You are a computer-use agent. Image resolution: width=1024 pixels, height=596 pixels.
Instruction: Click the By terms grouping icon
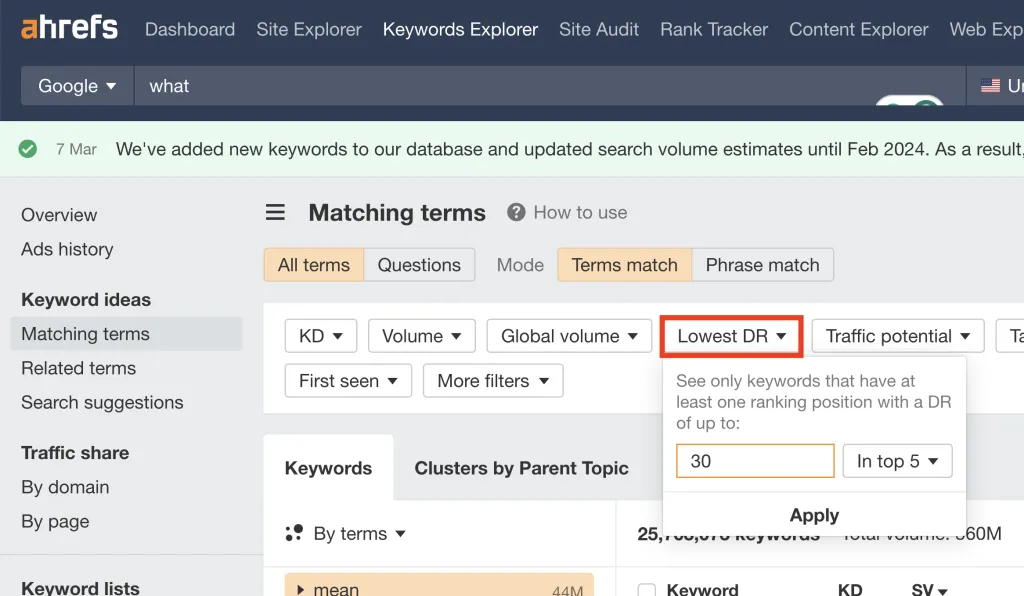click(x=294, y=534)
